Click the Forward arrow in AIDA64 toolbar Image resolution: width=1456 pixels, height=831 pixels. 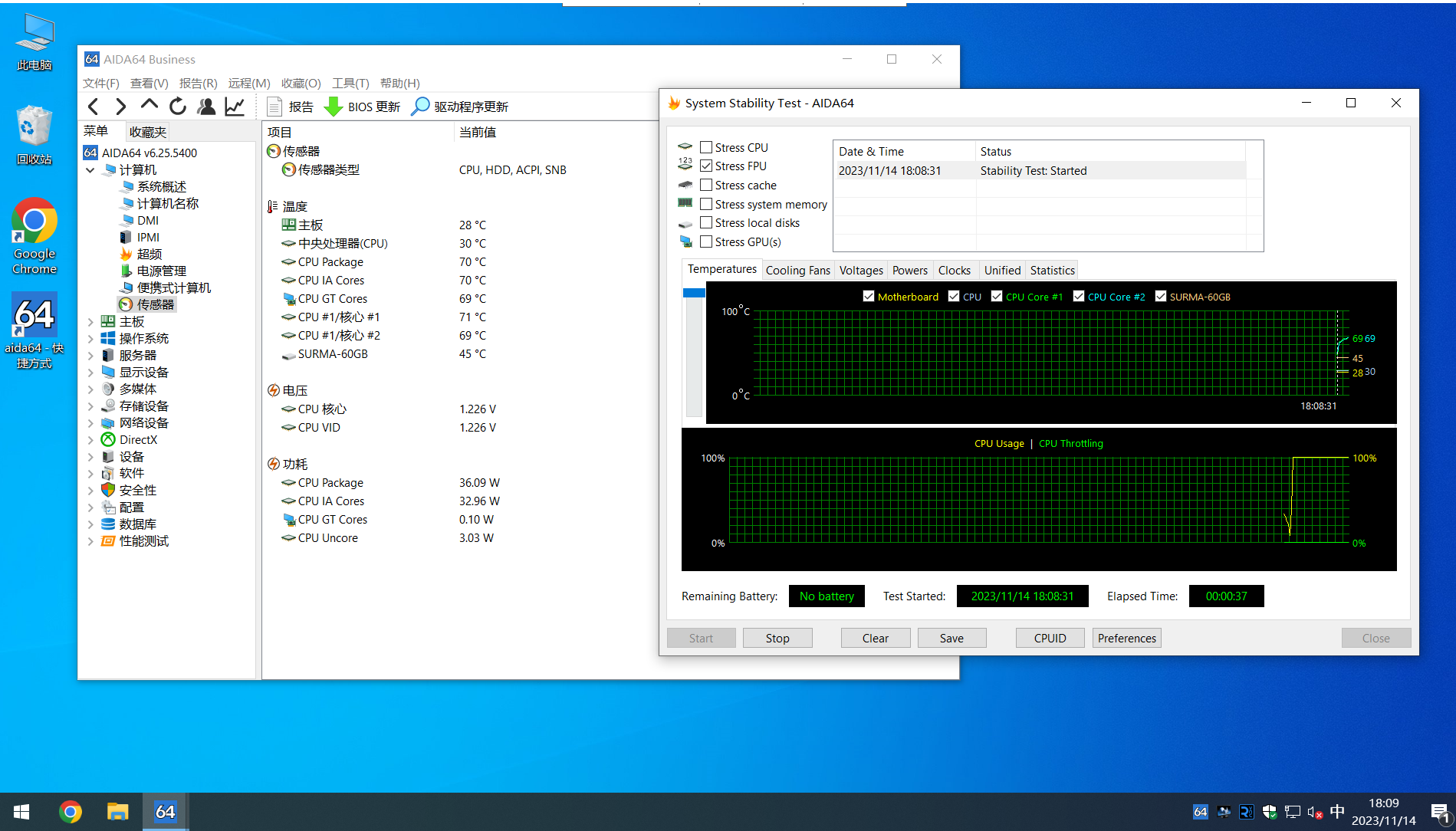(x=121, y=107)
